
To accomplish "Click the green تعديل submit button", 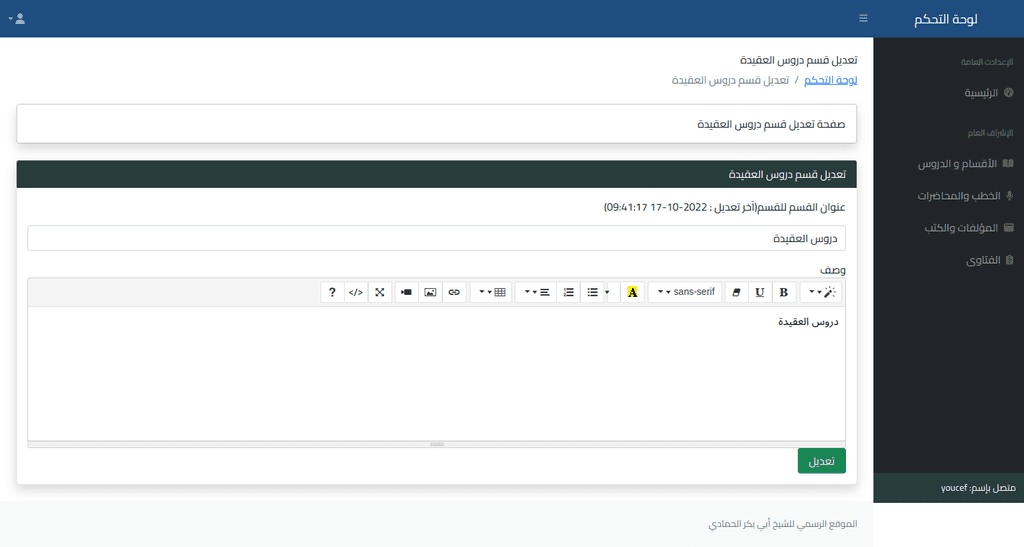I will pyautogui.click(x=822, y=461).
